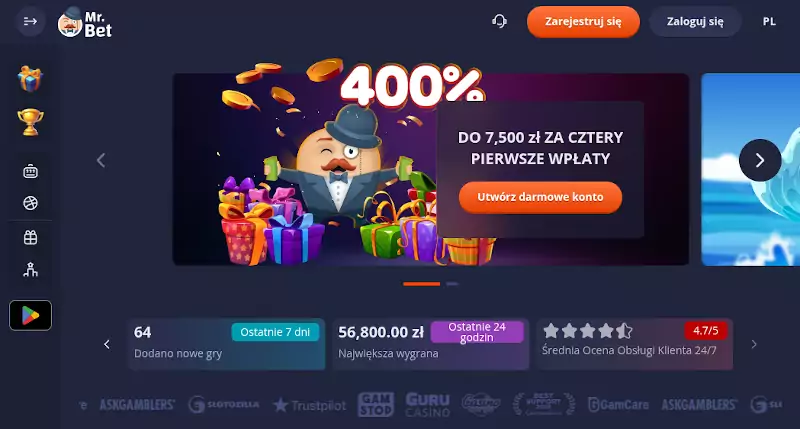Select the slot machine casino icon
Image resolution: width=800 pixels, height=429 pixels.
(30, 171)
